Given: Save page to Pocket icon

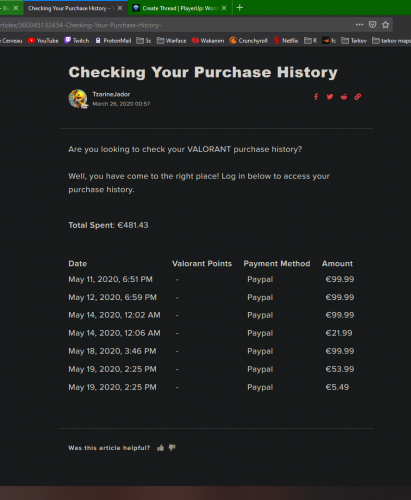Looking at the screenshot, I should pos(373,25).
